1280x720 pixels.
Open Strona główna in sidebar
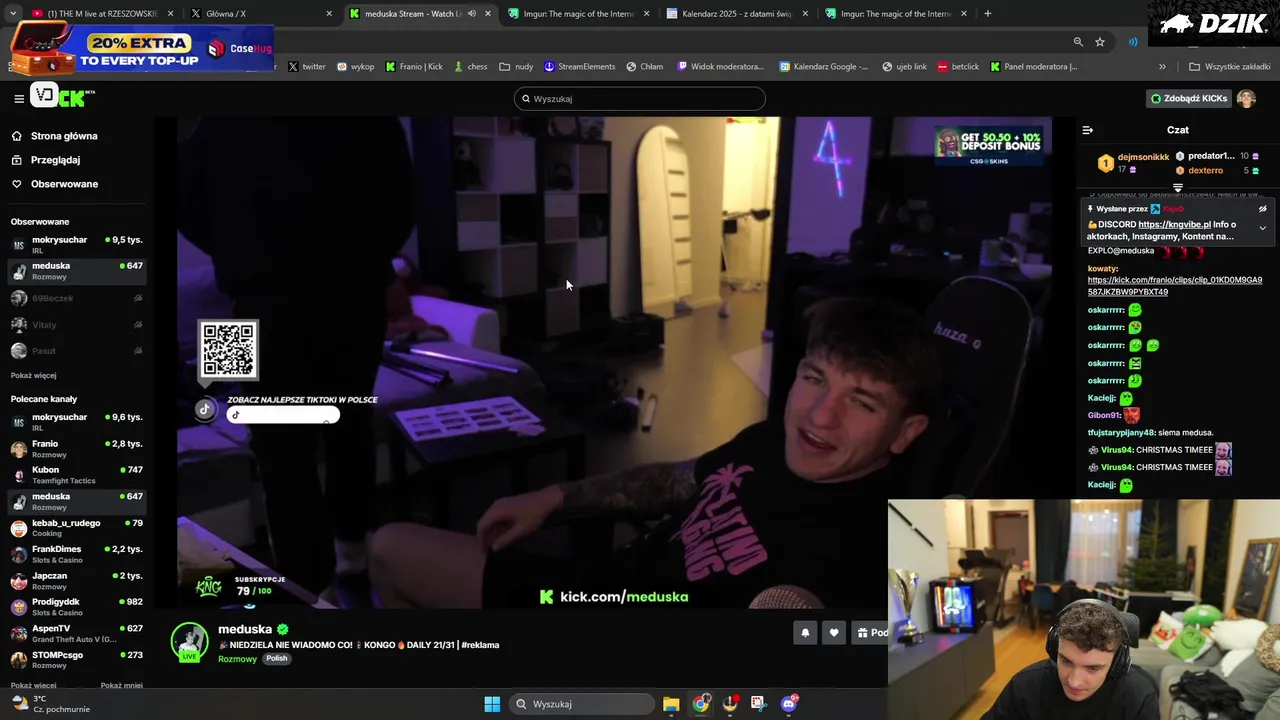[64, 136]
